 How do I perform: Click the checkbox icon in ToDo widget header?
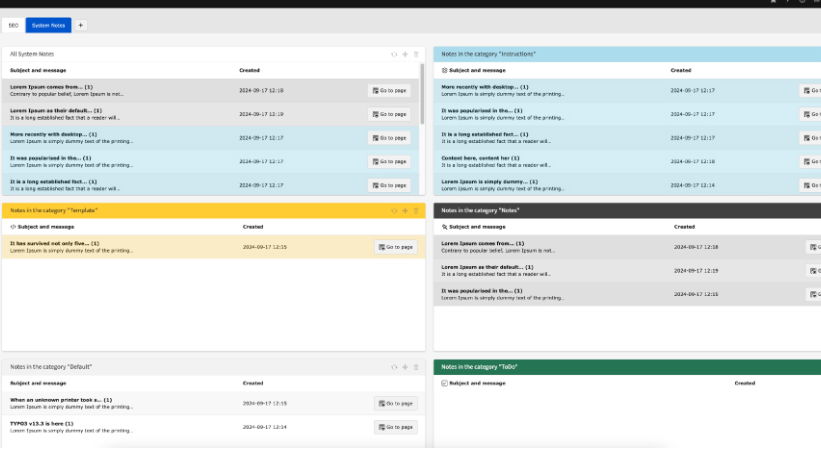click(x=445, y=383)
